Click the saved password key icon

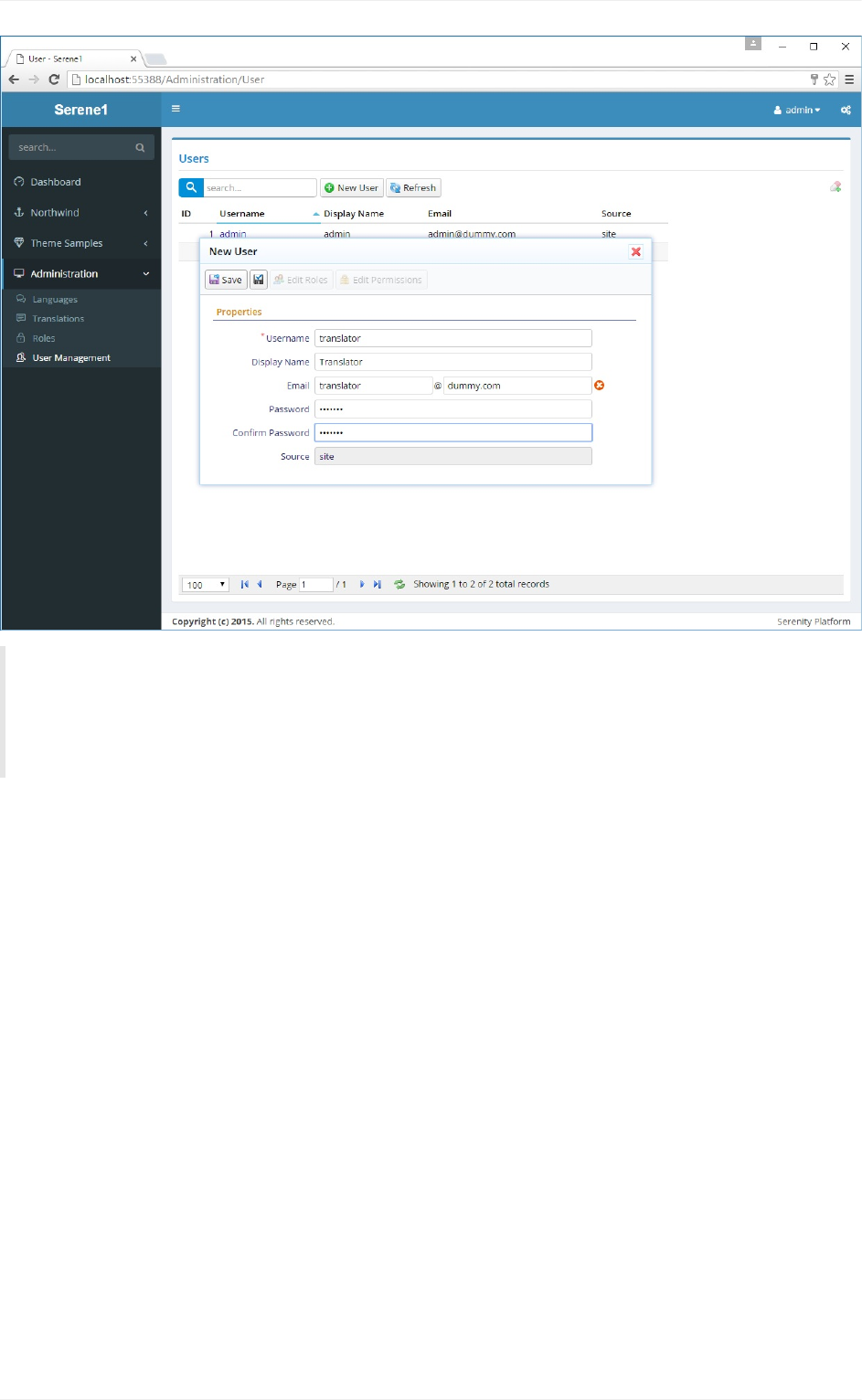coord(814,80)
